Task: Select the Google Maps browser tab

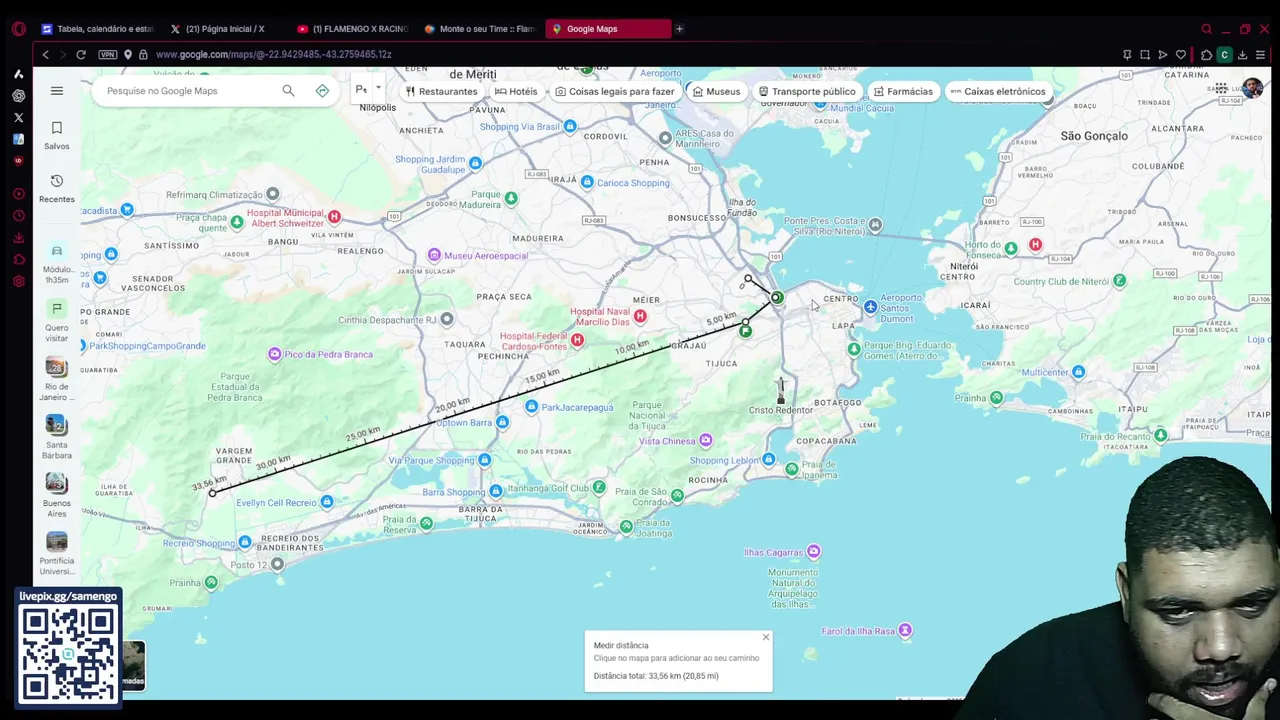Action: tap(608, 29)
